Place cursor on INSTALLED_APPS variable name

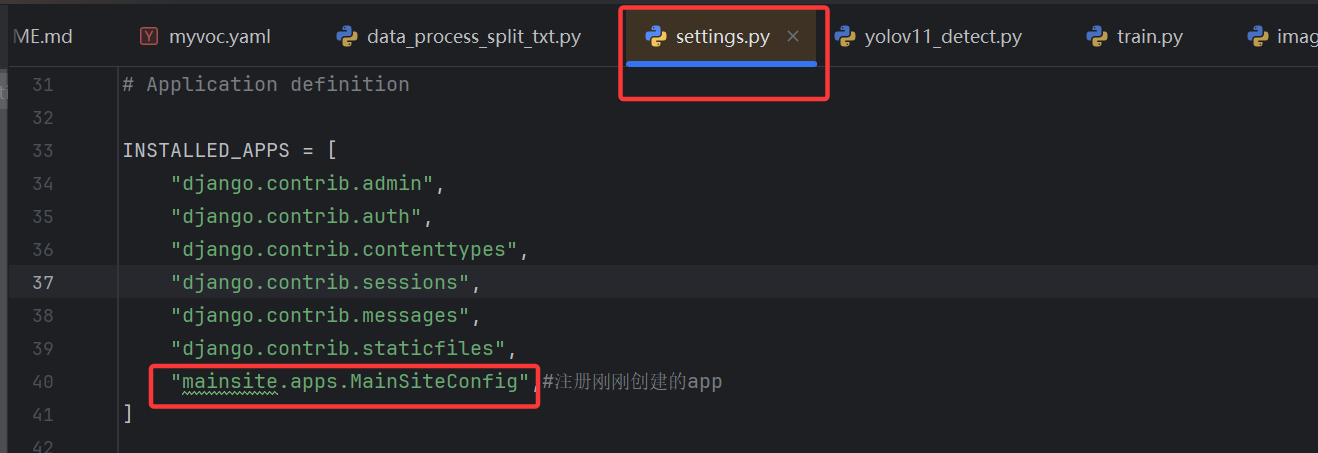click(206, 151)
